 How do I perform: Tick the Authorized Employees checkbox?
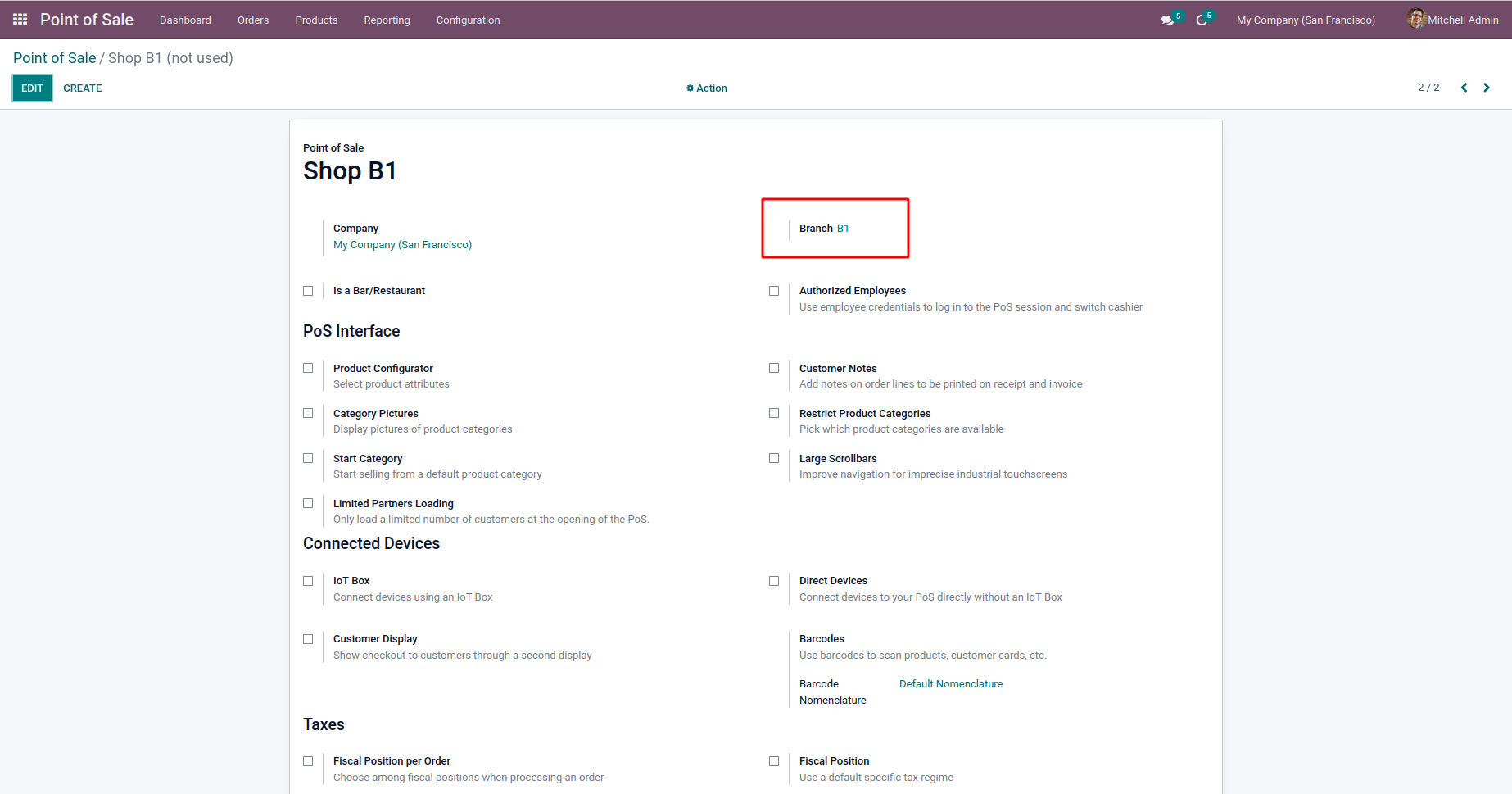pos(774,291)
